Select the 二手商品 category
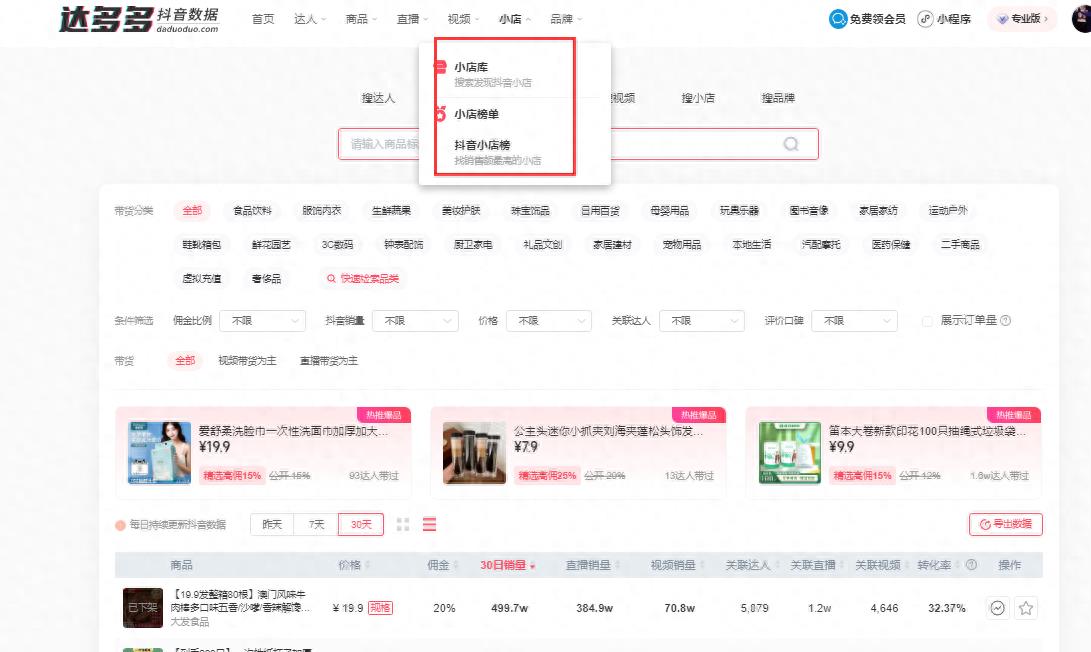 [x=960, y=244]
